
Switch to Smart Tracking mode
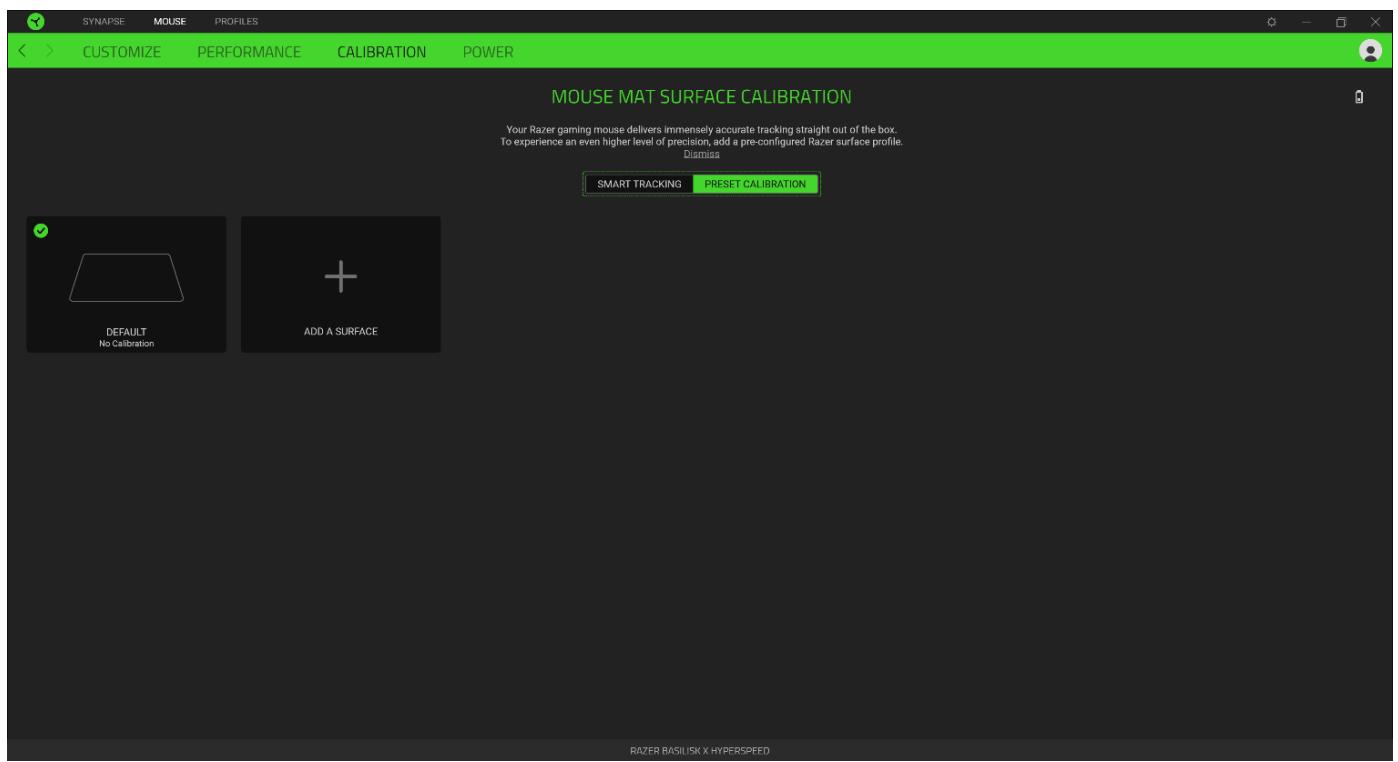point(639,184)
